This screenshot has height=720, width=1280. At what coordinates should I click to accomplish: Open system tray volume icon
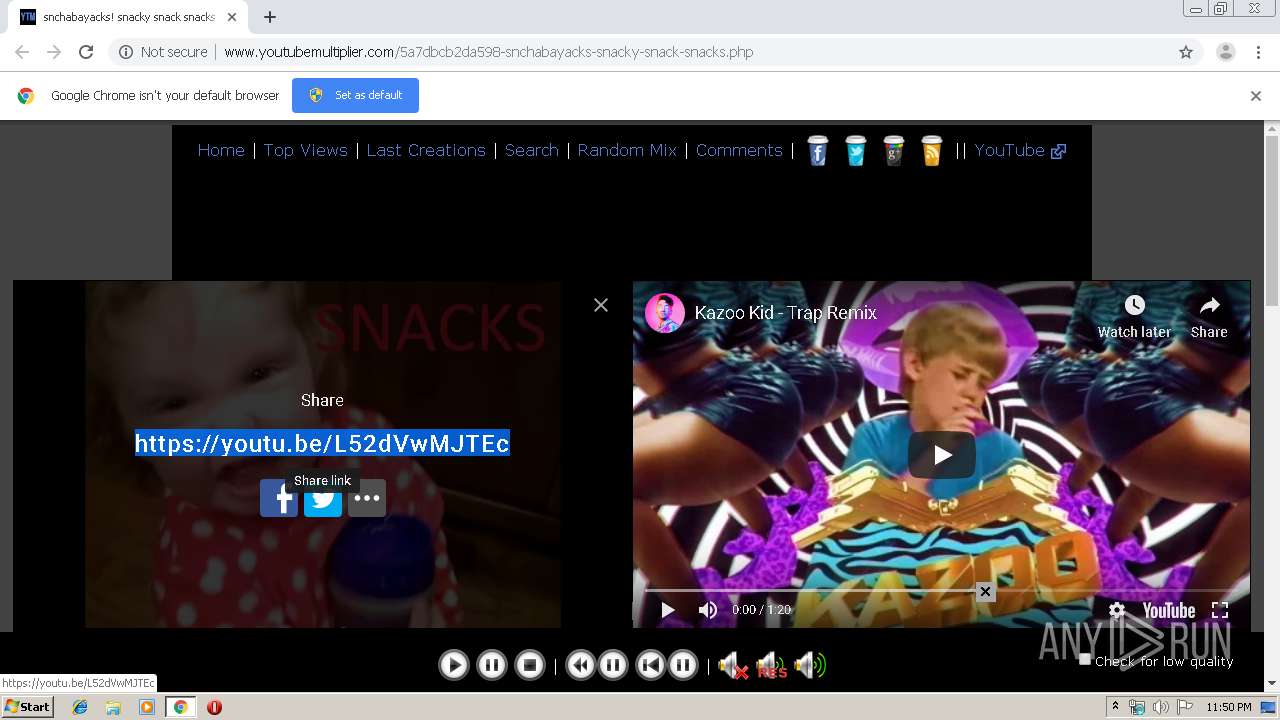pyautogui.click(x=1160, y=707)
